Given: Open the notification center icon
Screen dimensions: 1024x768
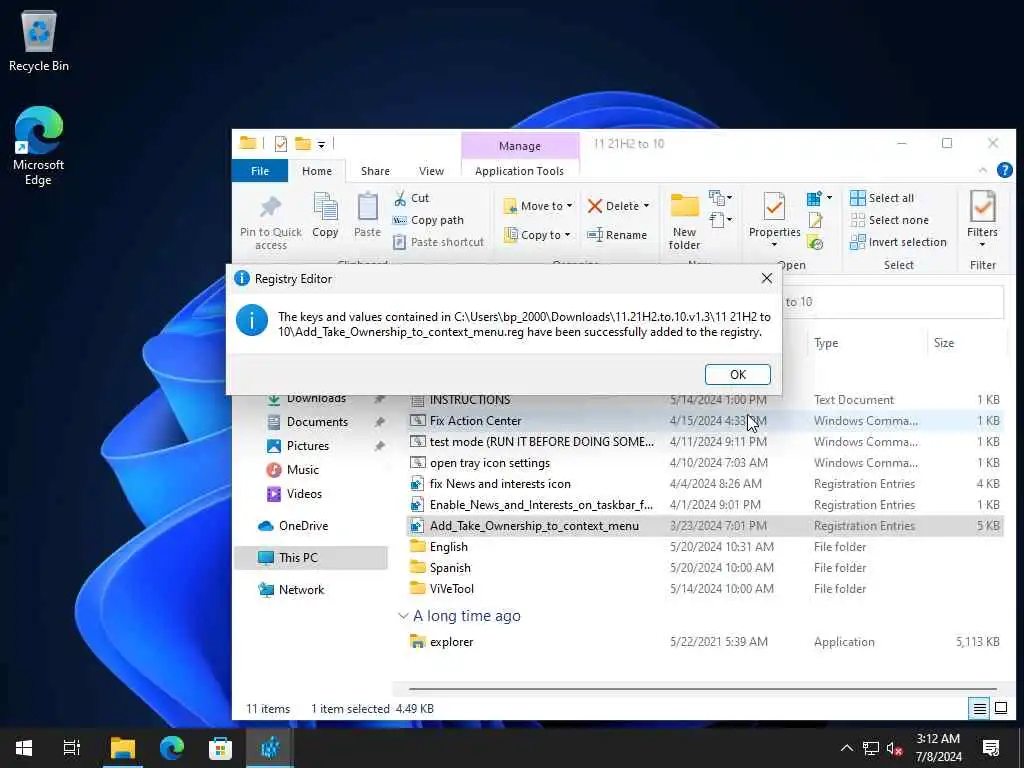Looking at the screenshot, I should click(x=991, y=748).
